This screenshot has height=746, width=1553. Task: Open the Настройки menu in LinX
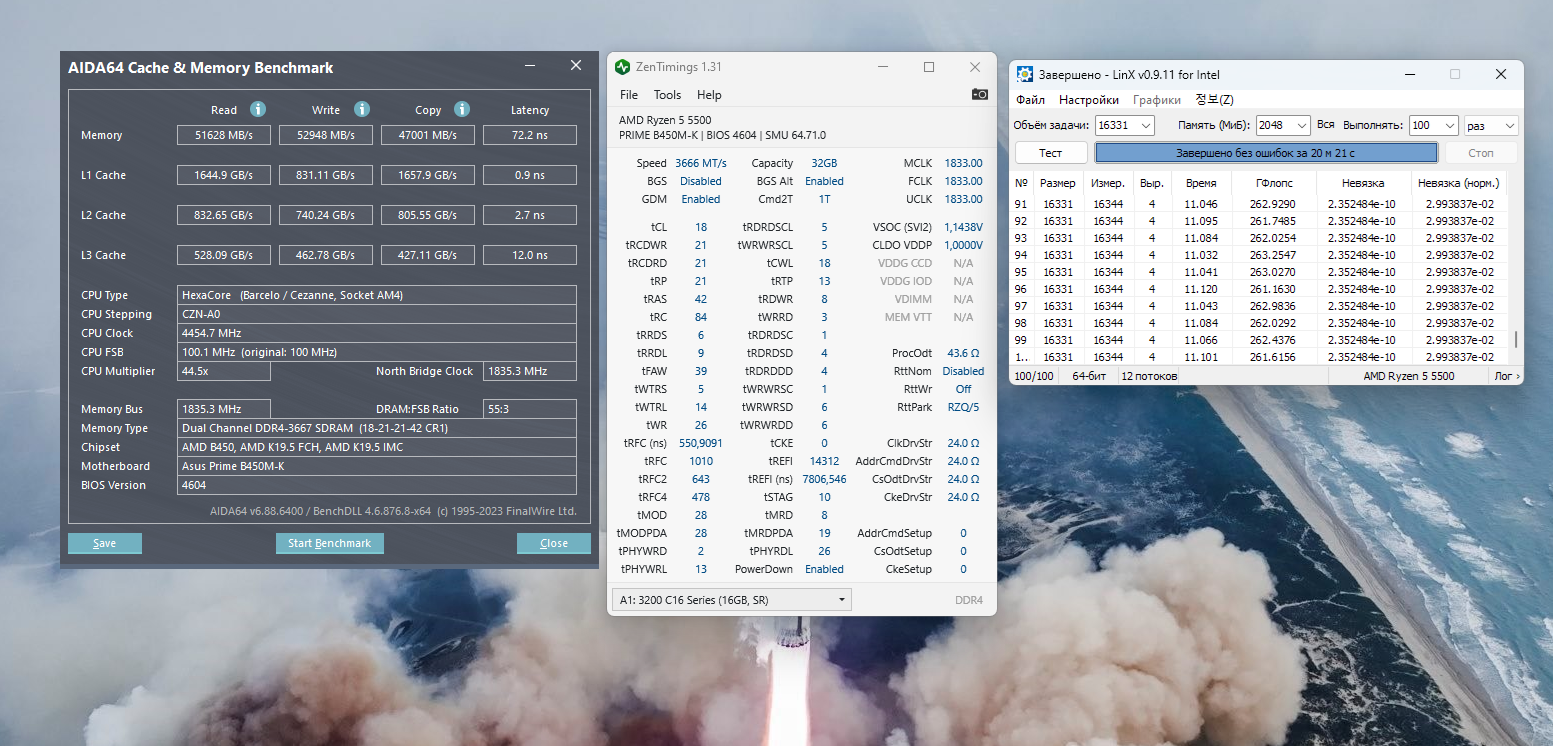pyautogui.click(x=1089, y=100)
